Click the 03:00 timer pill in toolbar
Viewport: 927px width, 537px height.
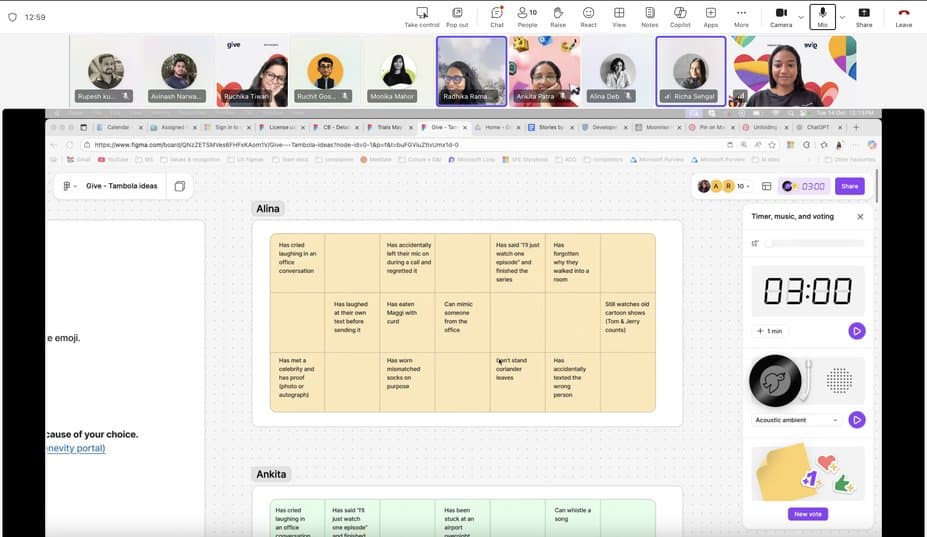pyautogui.click(x=805, y=186)
